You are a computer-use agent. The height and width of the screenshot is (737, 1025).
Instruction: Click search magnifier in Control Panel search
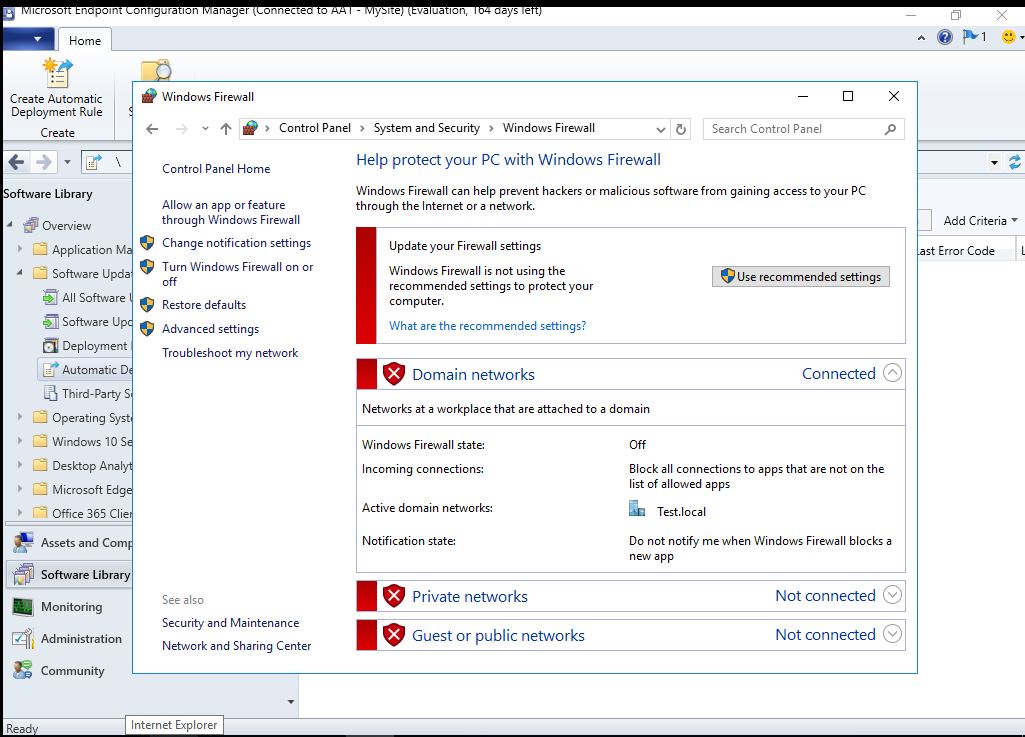(890, 129)
